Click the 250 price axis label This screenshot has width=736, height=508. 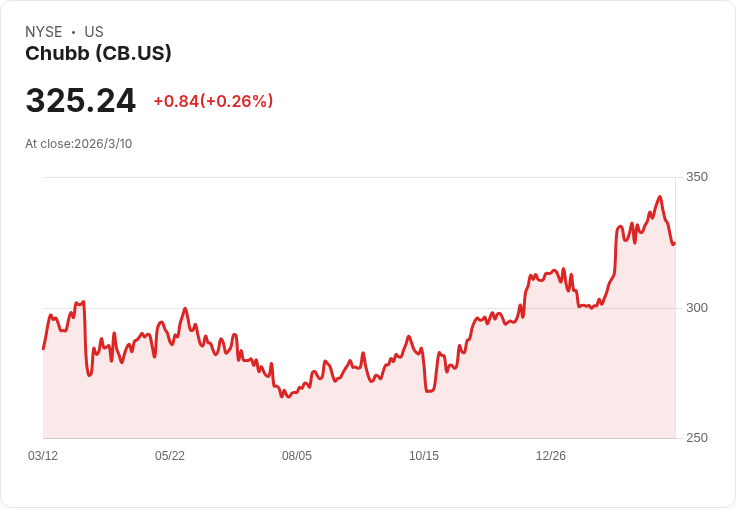[697, 438]
